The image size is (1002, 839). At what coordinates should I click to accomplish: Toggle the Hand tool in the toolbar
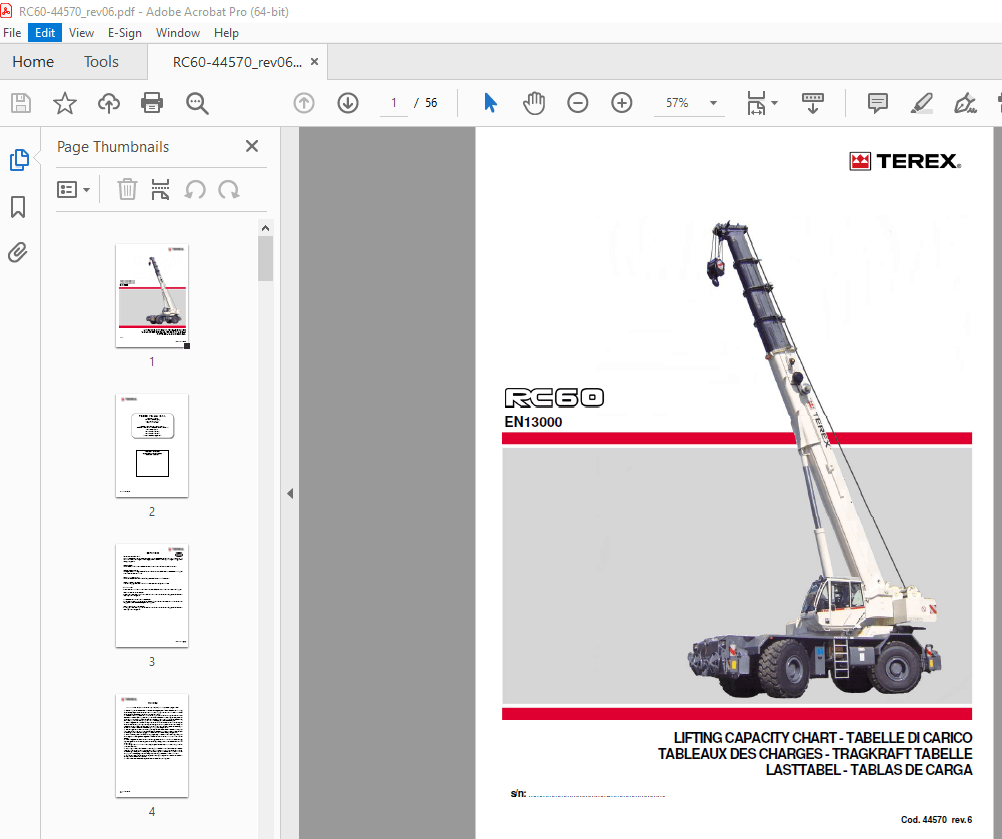pos(534,102)
